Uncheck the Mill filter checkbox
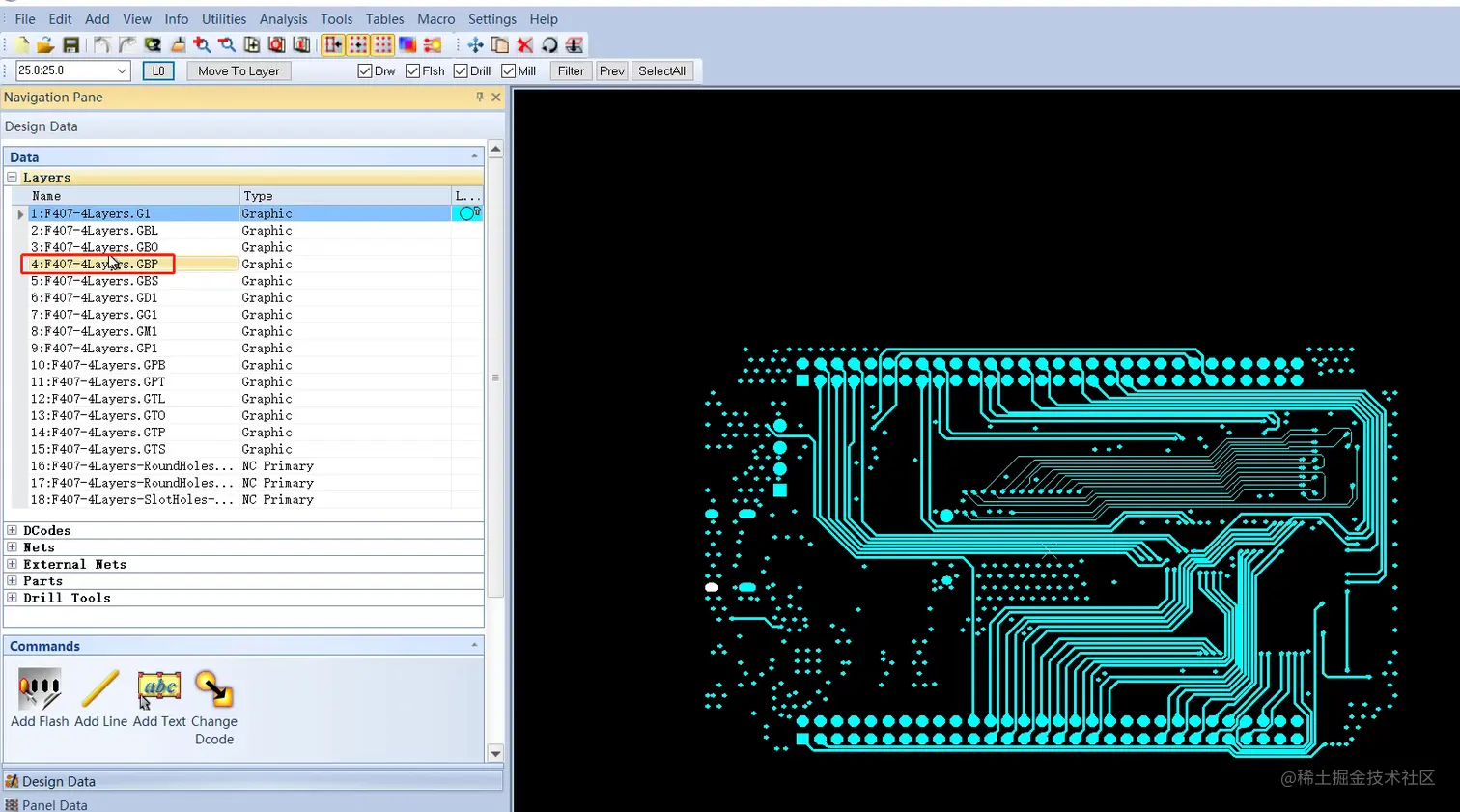This screenshot has height=812, width=1460. (508, 70)
